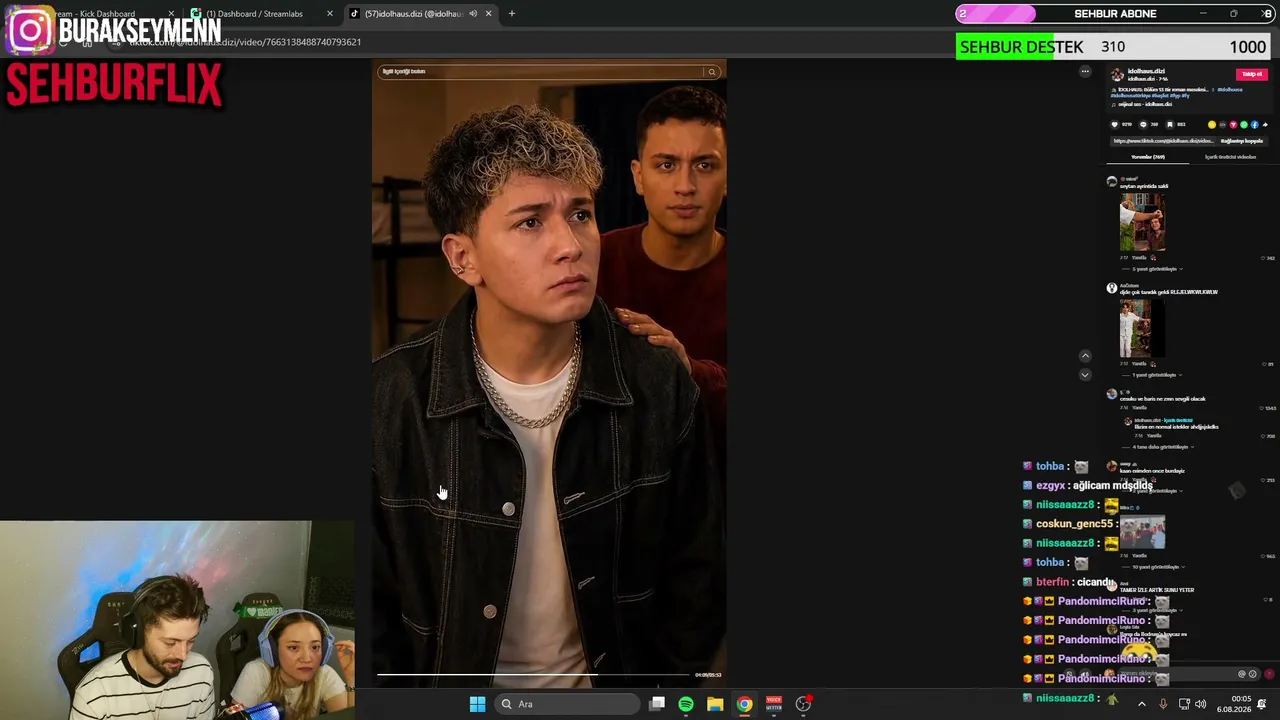
Task: Click the Takip et follow button
Action: click(x=1251, y=74)
